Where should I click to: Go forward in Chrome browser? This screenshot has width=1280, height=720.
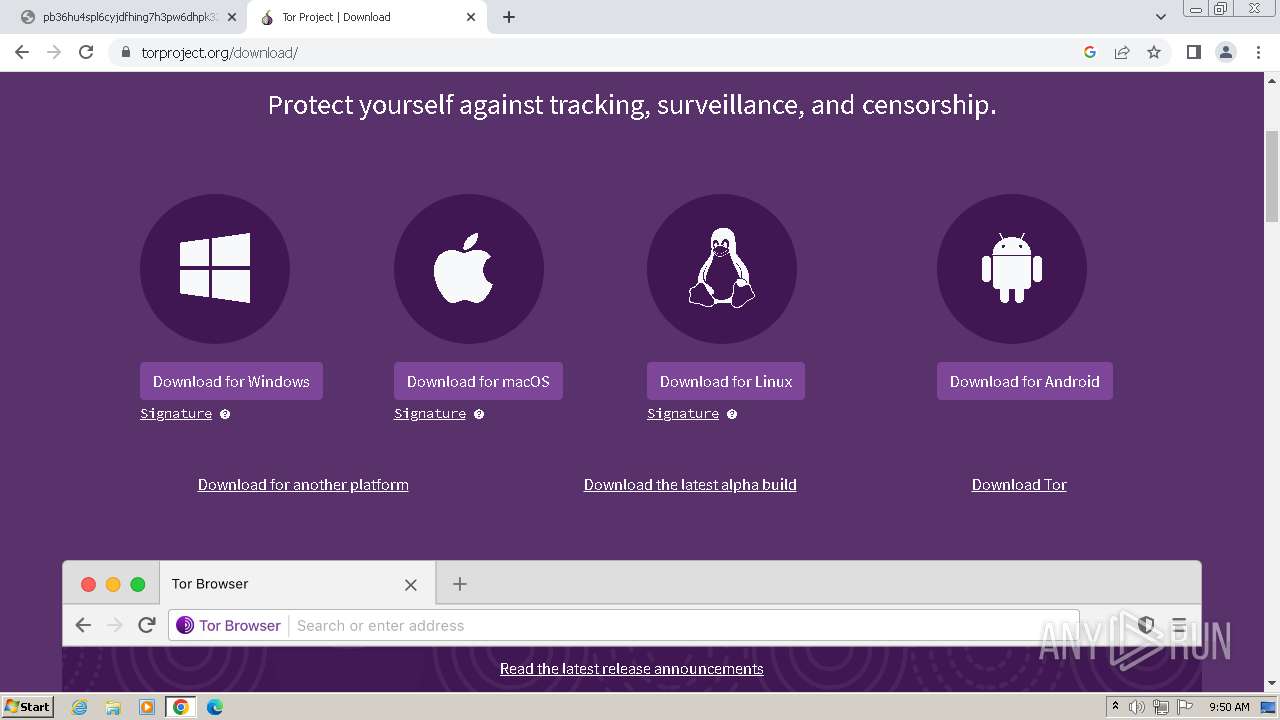pos(54,52)
